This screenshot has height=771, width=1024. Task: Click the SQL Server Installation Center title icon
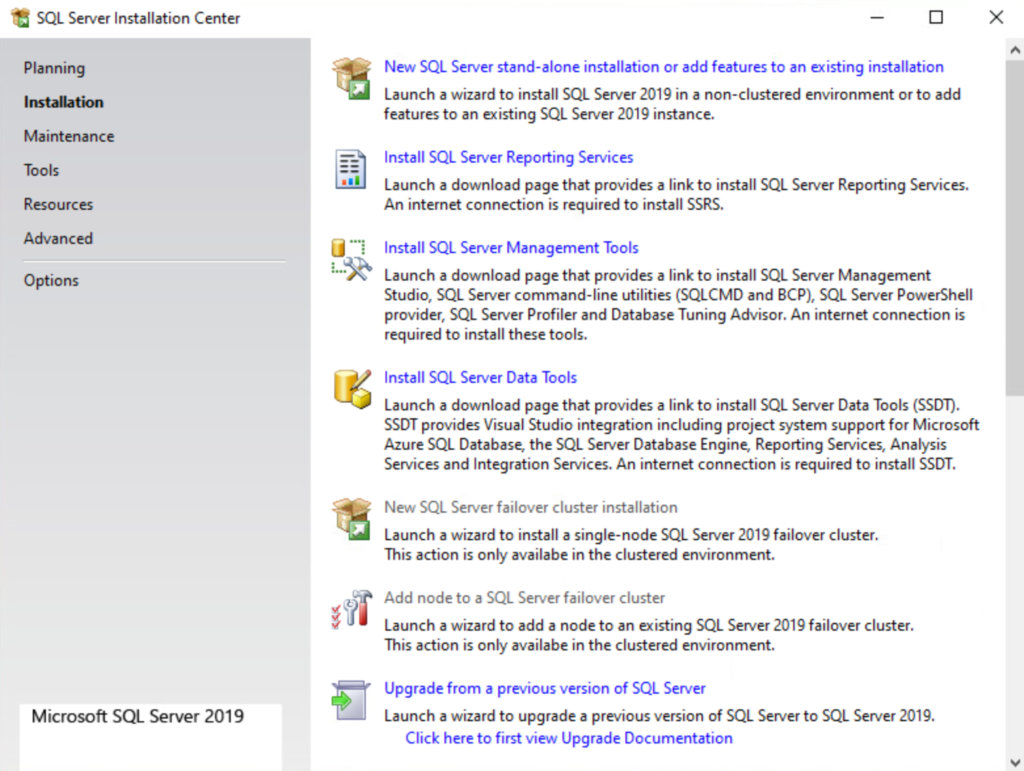(x=19, y=18)
